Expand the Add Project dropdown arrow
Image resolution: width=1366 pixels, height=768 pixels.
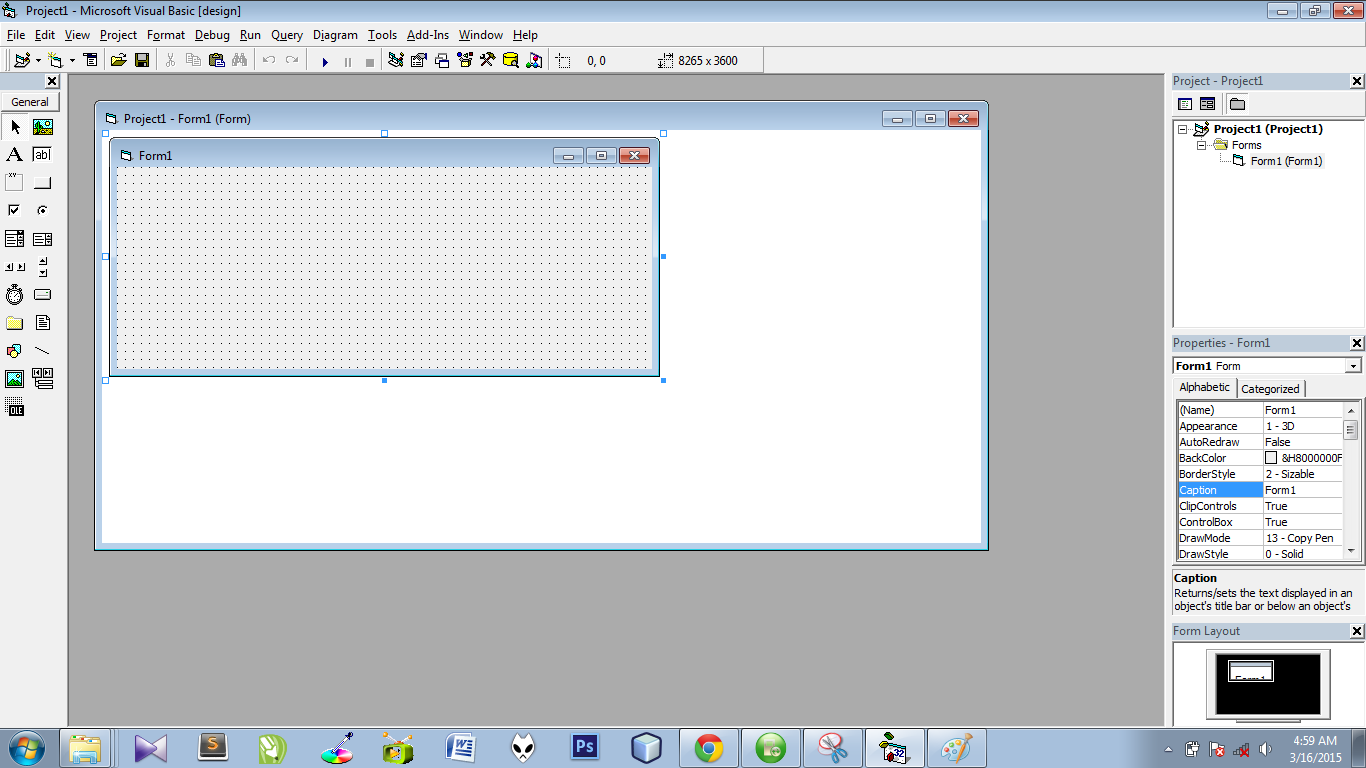(37, 61)
